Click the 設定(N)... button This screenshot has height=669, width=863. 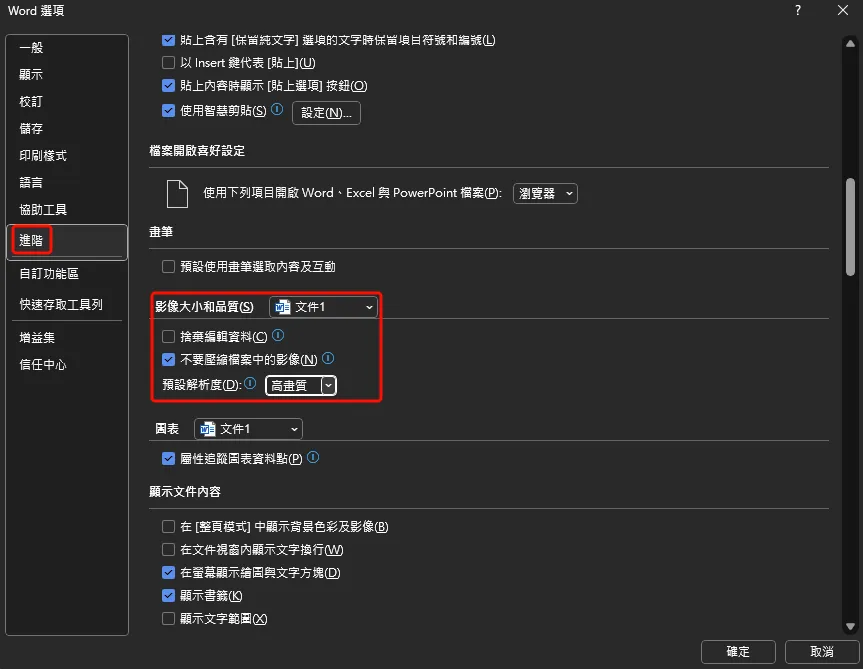[x=326, y=113]
